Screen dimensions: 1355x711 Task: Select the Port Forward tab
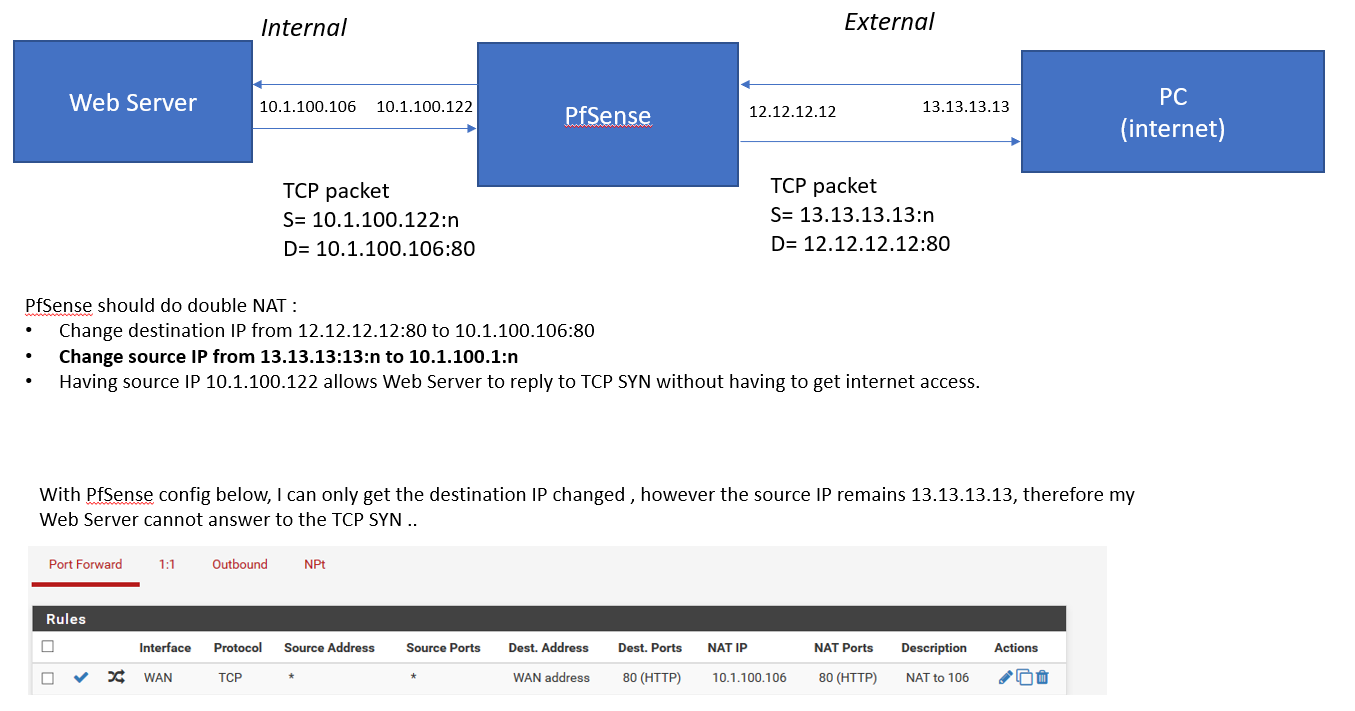click(85, 565)
